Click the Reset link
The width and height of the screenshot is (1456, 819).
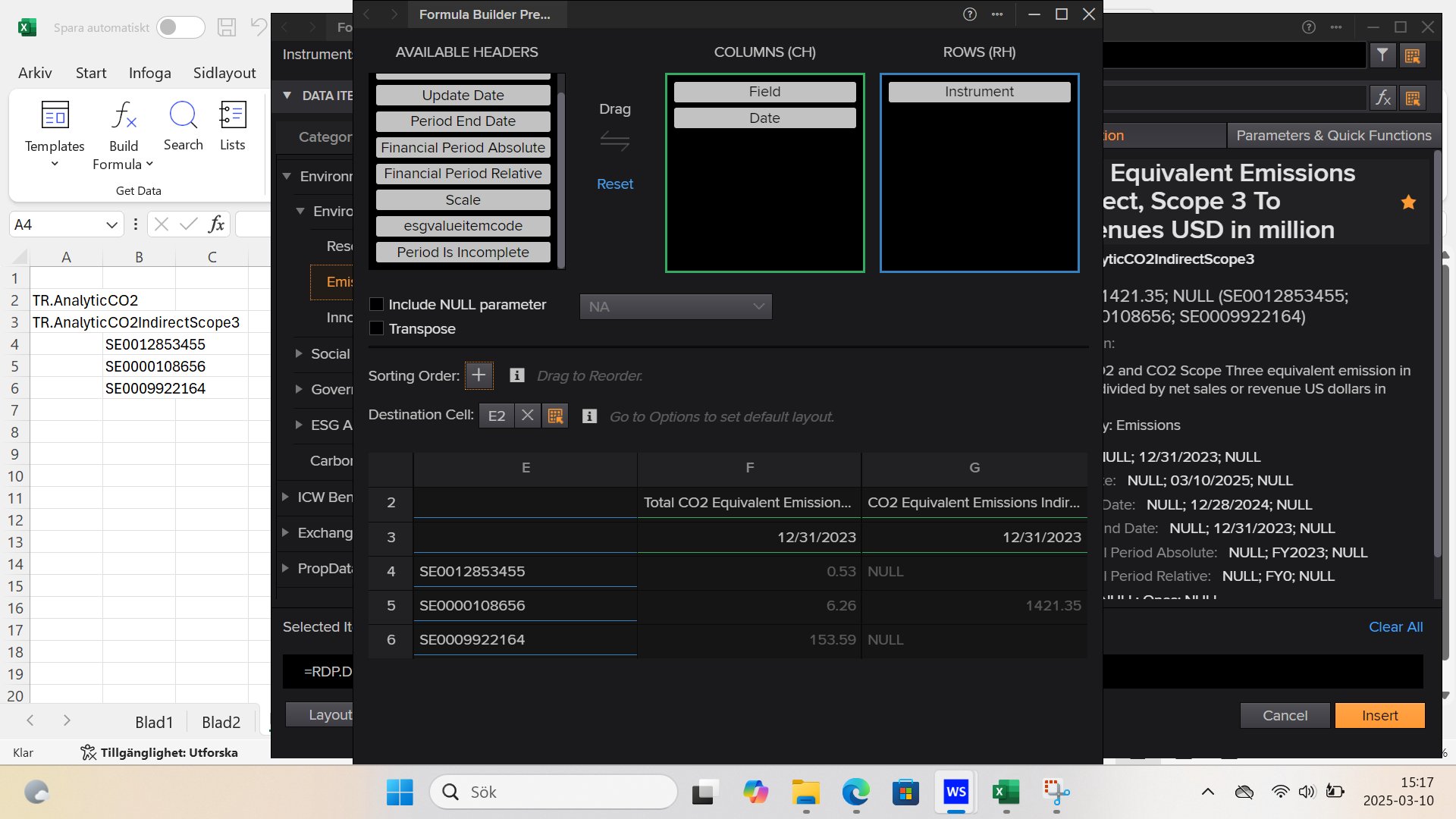614,184
